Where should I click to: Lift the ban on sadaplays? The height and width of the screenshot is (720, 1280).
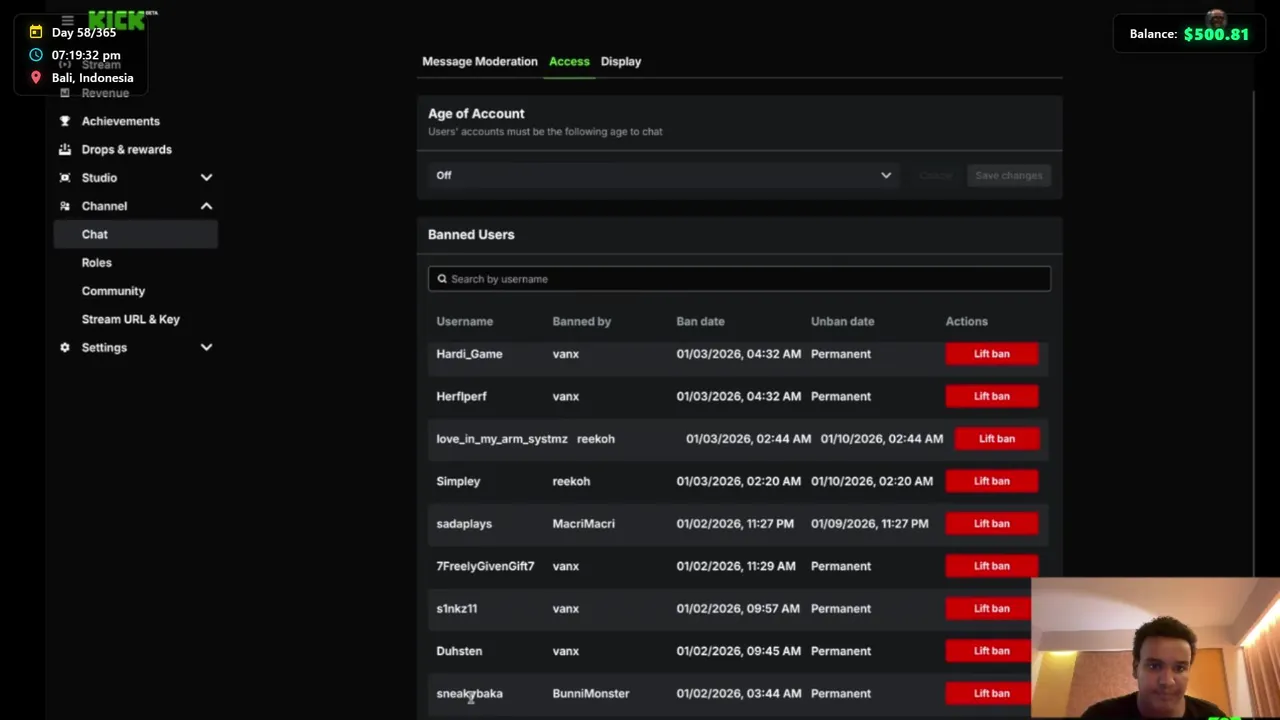[x=991, y=524]
